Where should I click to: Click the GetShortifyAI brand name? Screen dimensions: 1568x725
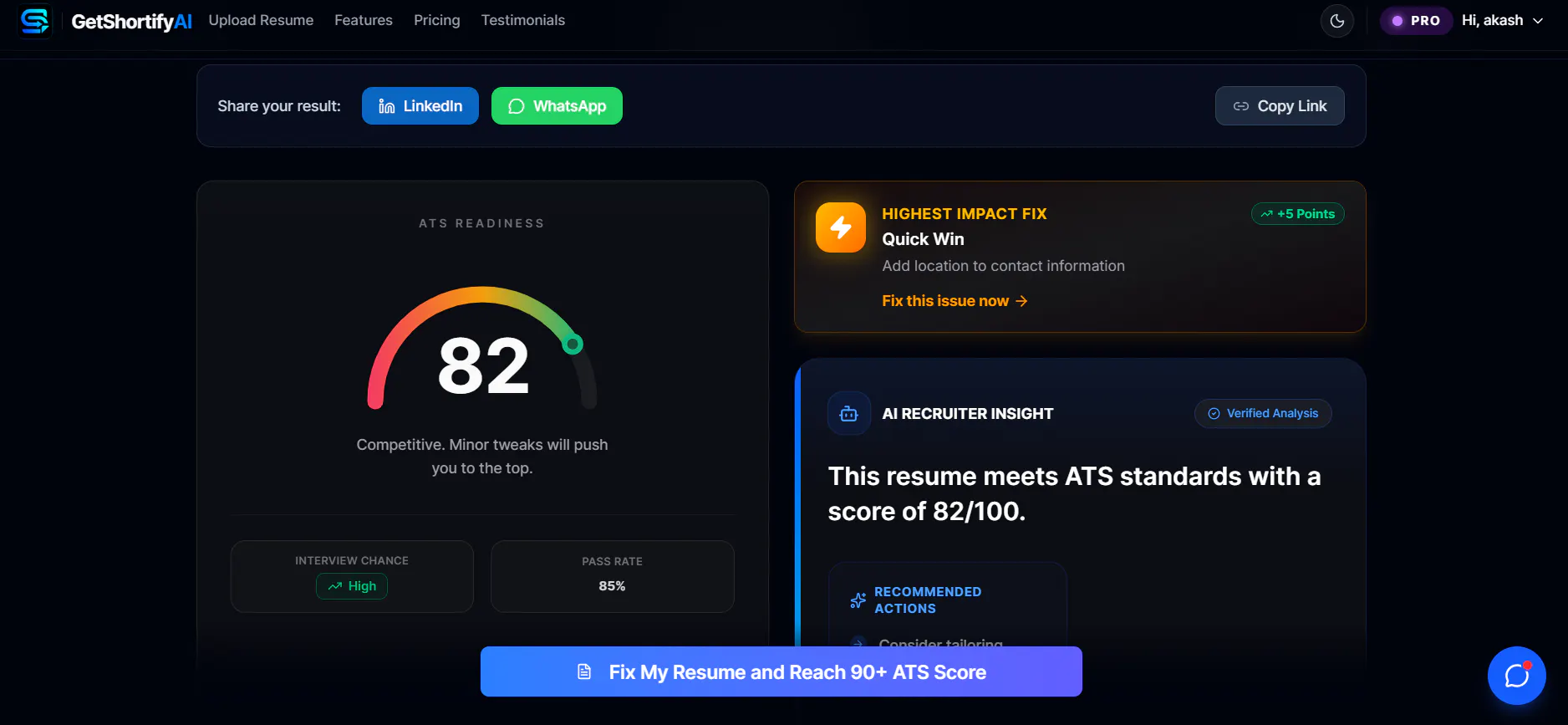(x=131, y=22)
